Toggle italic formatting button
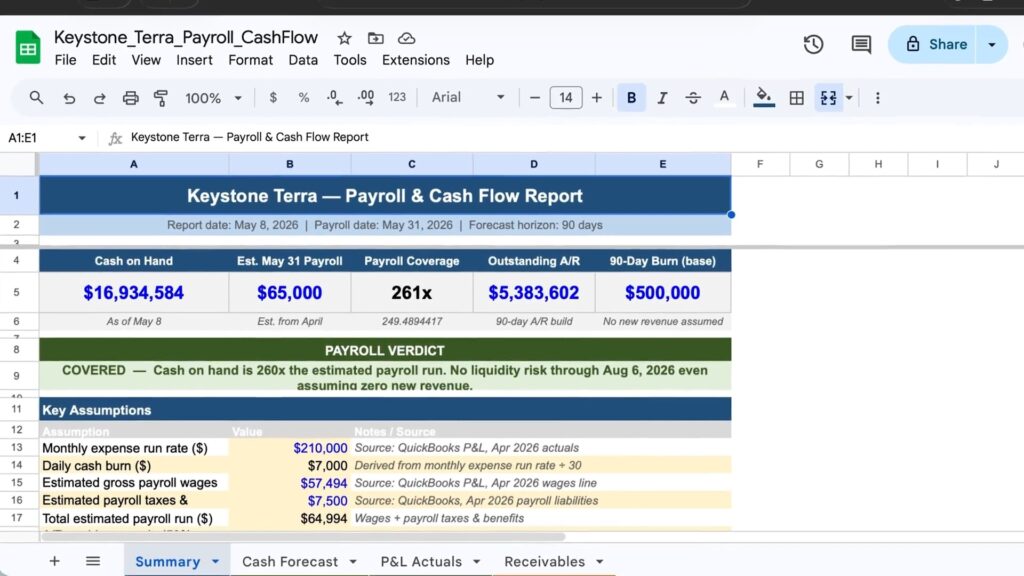 (x=662, y=98)
